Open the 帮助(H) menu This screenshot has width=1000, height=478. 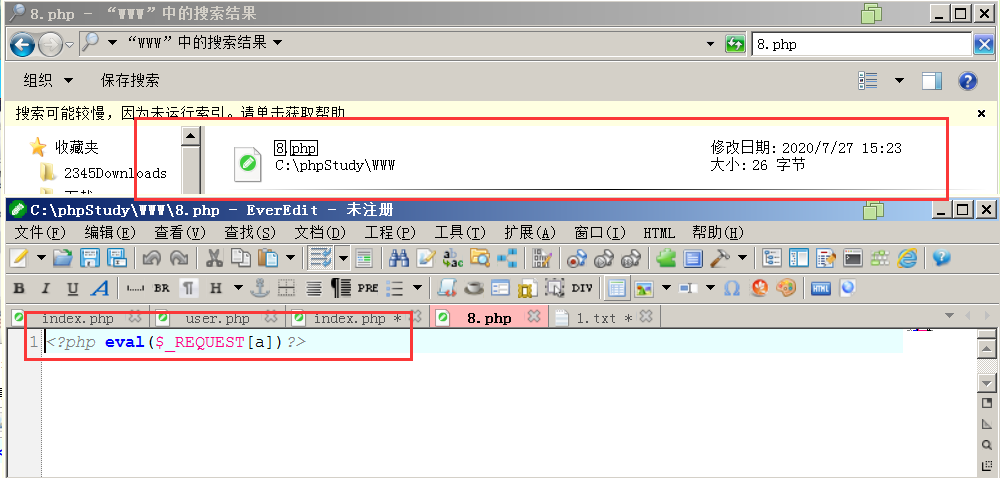pyautogui.click(x=718, y=233)
